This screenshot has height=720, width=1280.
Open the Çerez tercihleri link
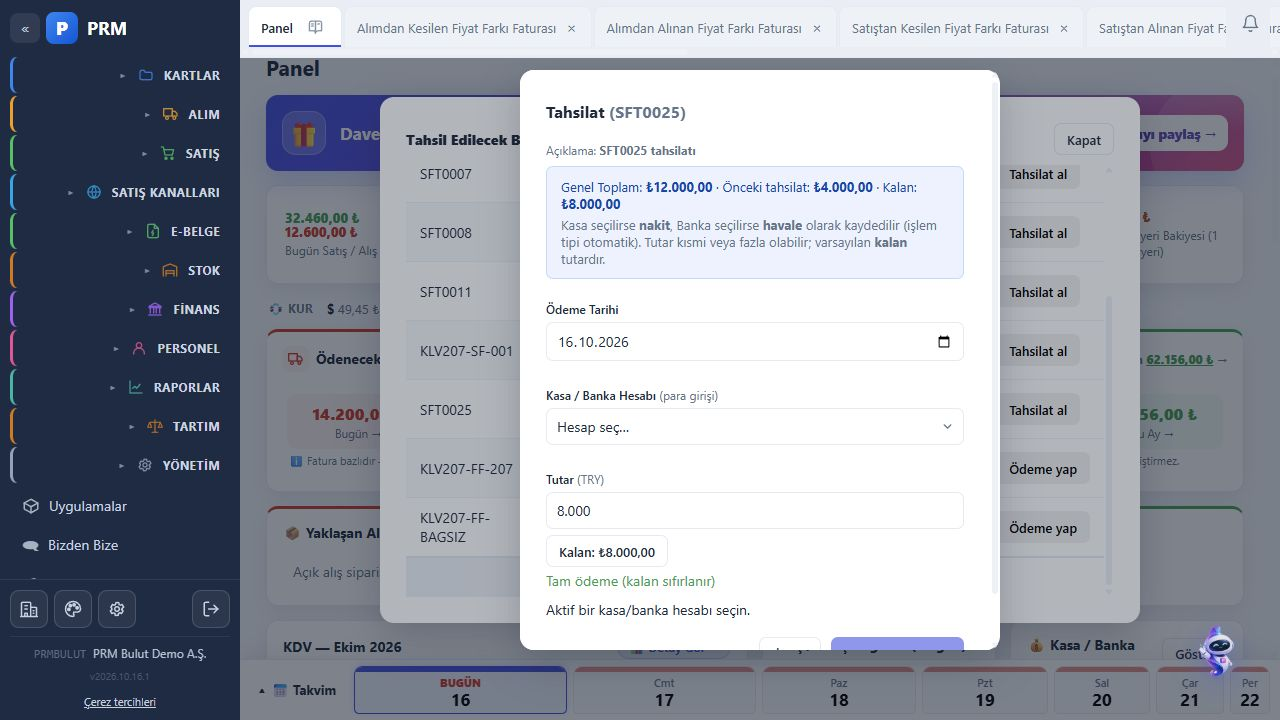pos(120,702)
